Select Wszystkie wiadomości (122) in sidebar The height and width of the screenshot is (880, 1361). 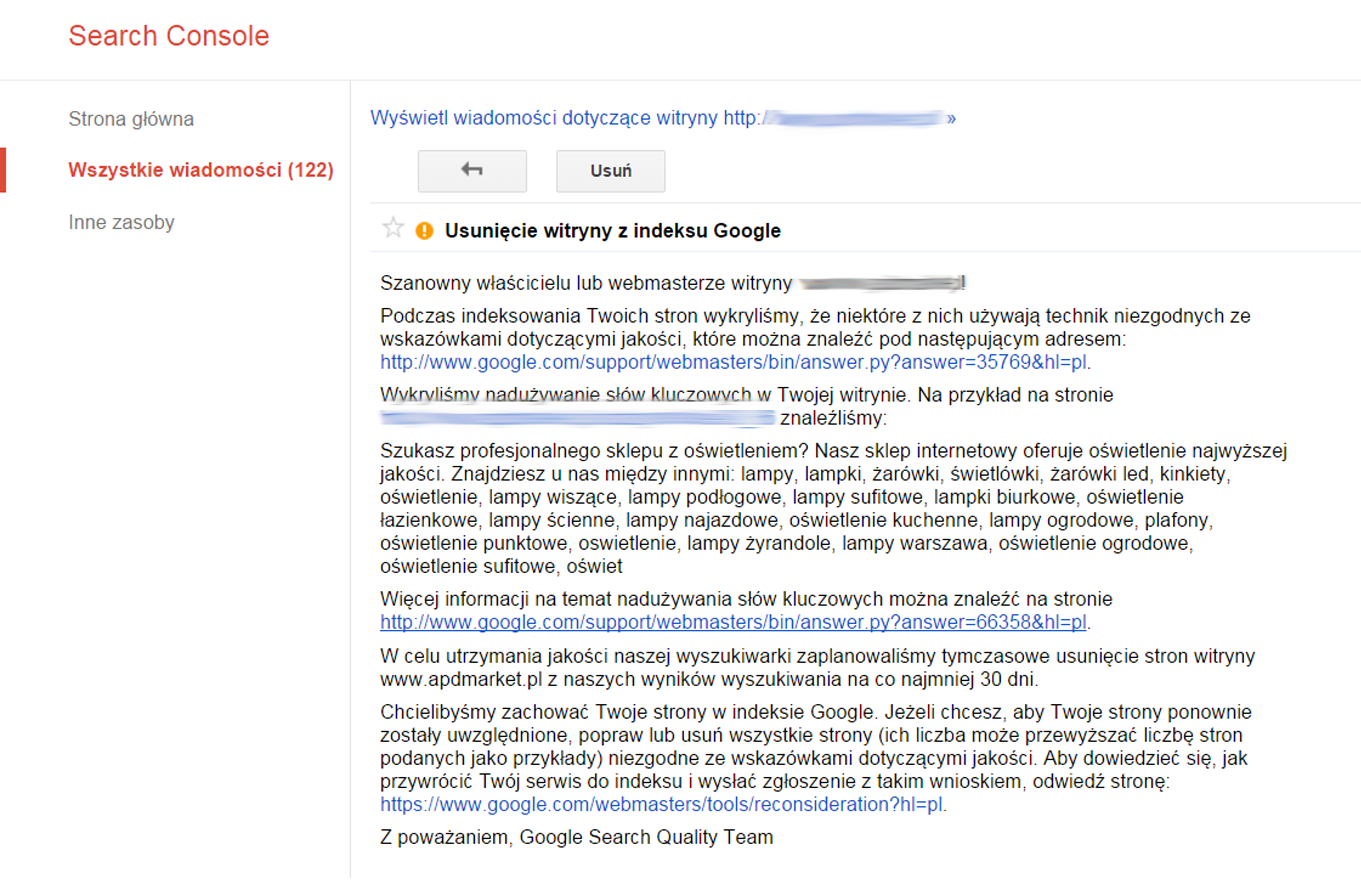(201, 170)
